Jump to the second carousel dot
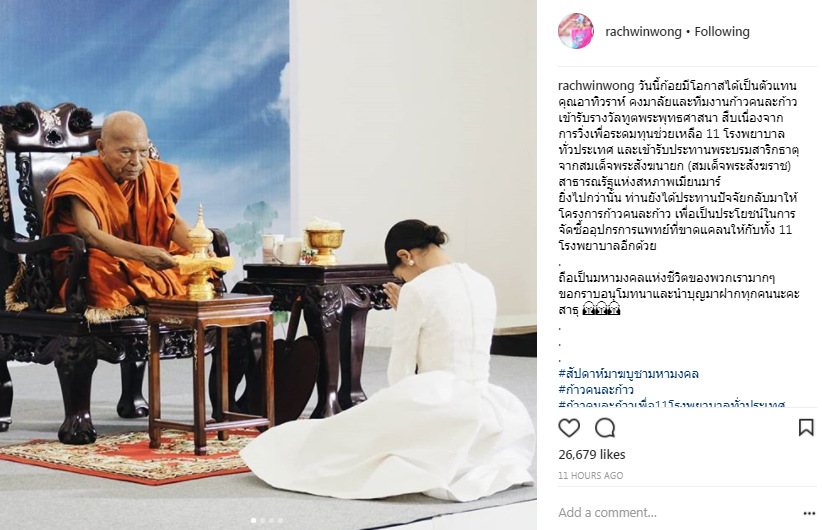The height and width of the screenshot is (530, 822). pos(263,521)
